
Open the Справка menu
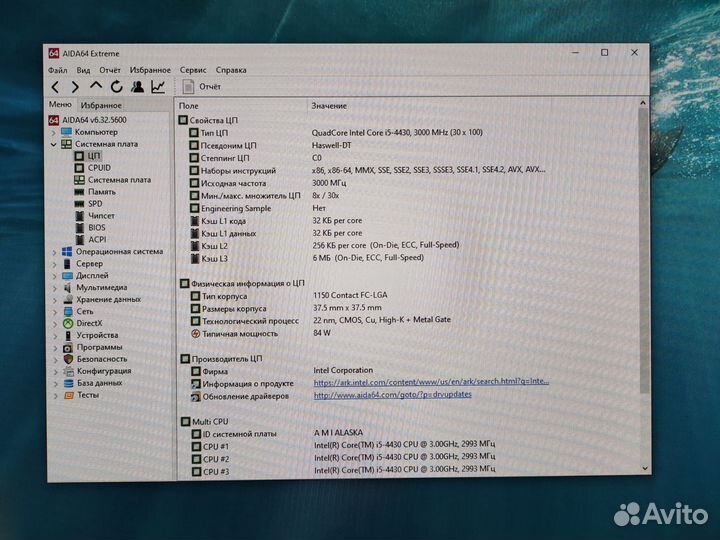point(231,70)
